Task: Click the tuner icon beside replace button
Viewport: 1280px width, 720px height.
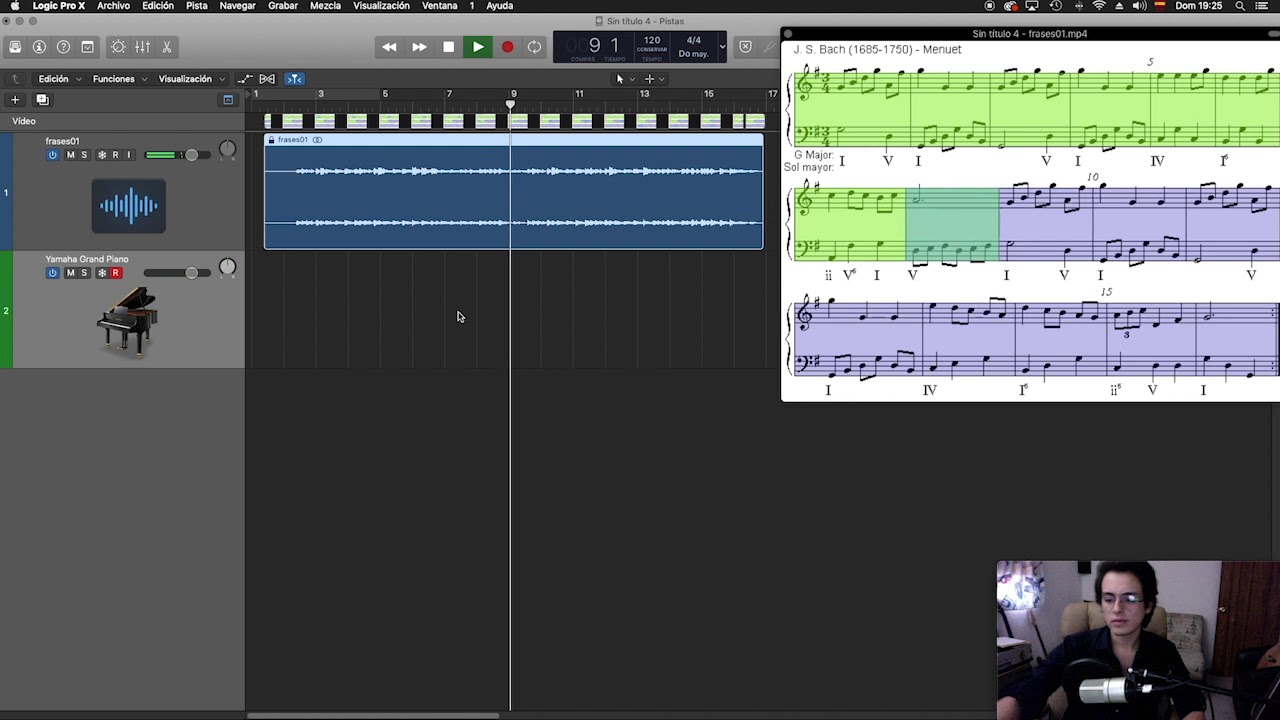Action: [770, 47]
